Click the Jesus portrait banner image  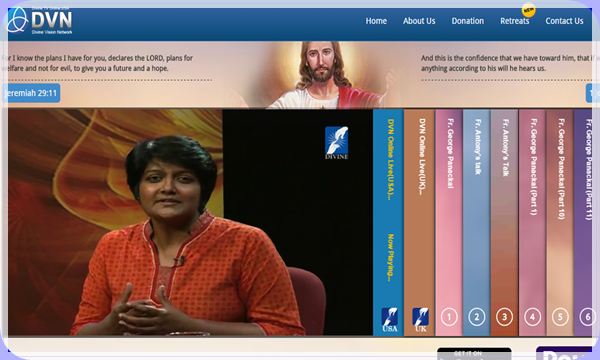click(320, 75)
